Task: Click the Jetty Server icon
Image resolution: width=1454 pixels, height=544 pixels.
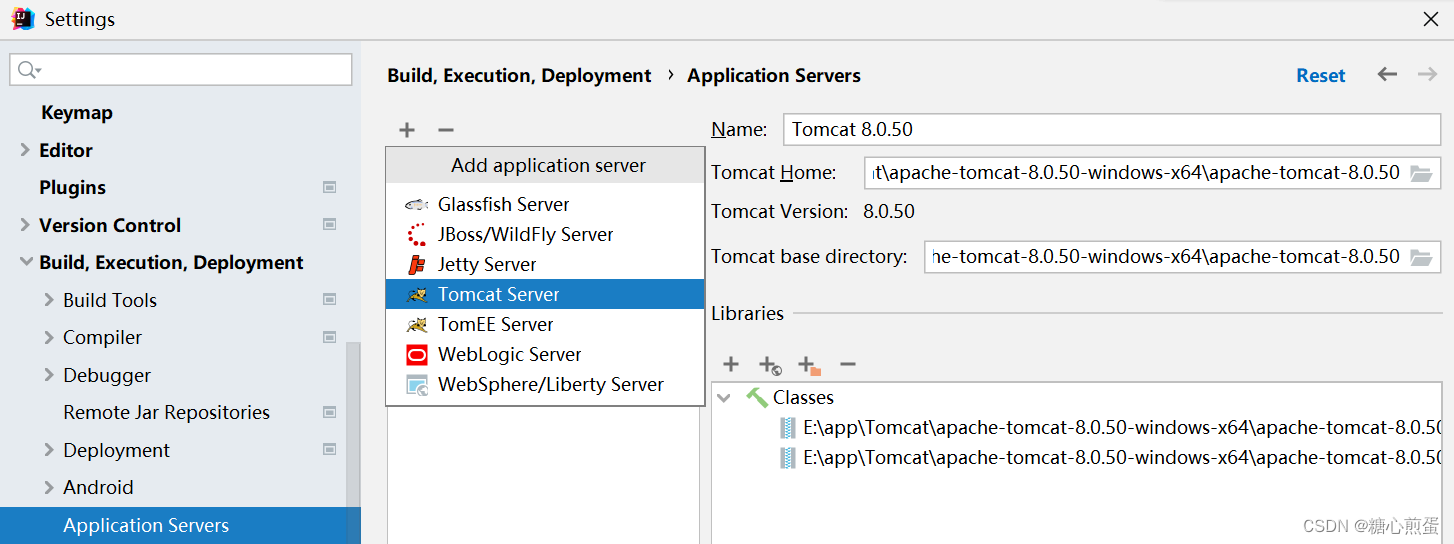Action: (417, 264)
